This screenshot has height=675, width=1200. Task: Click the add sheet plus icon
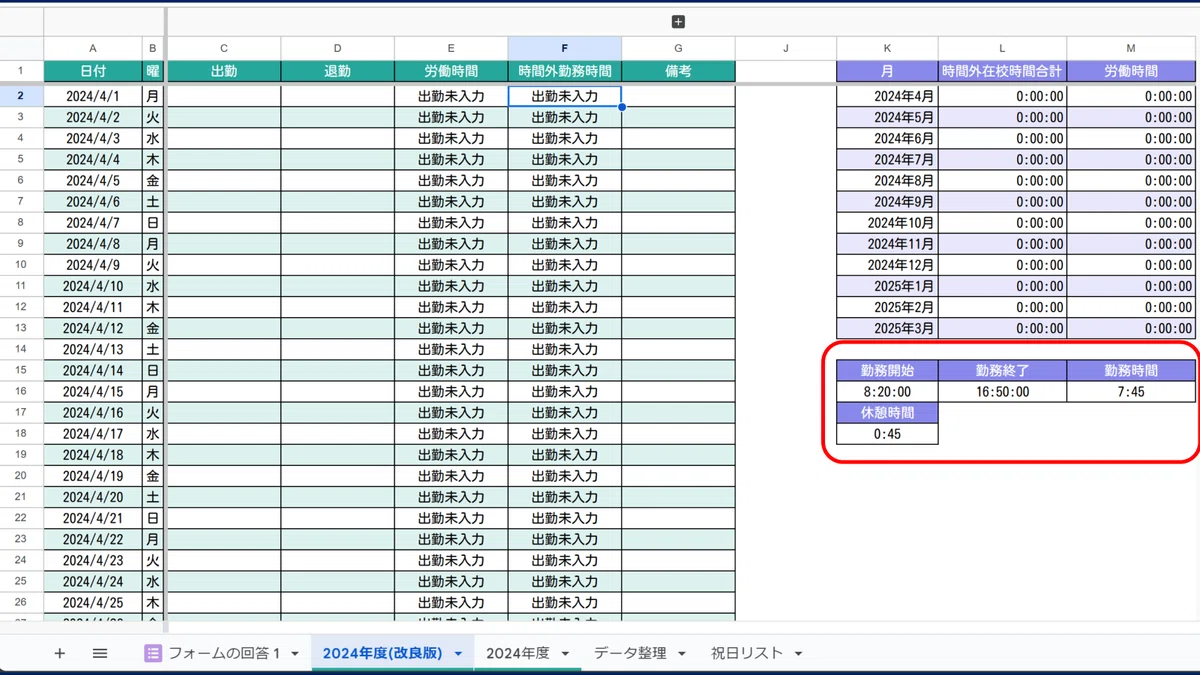click(59, 653)
